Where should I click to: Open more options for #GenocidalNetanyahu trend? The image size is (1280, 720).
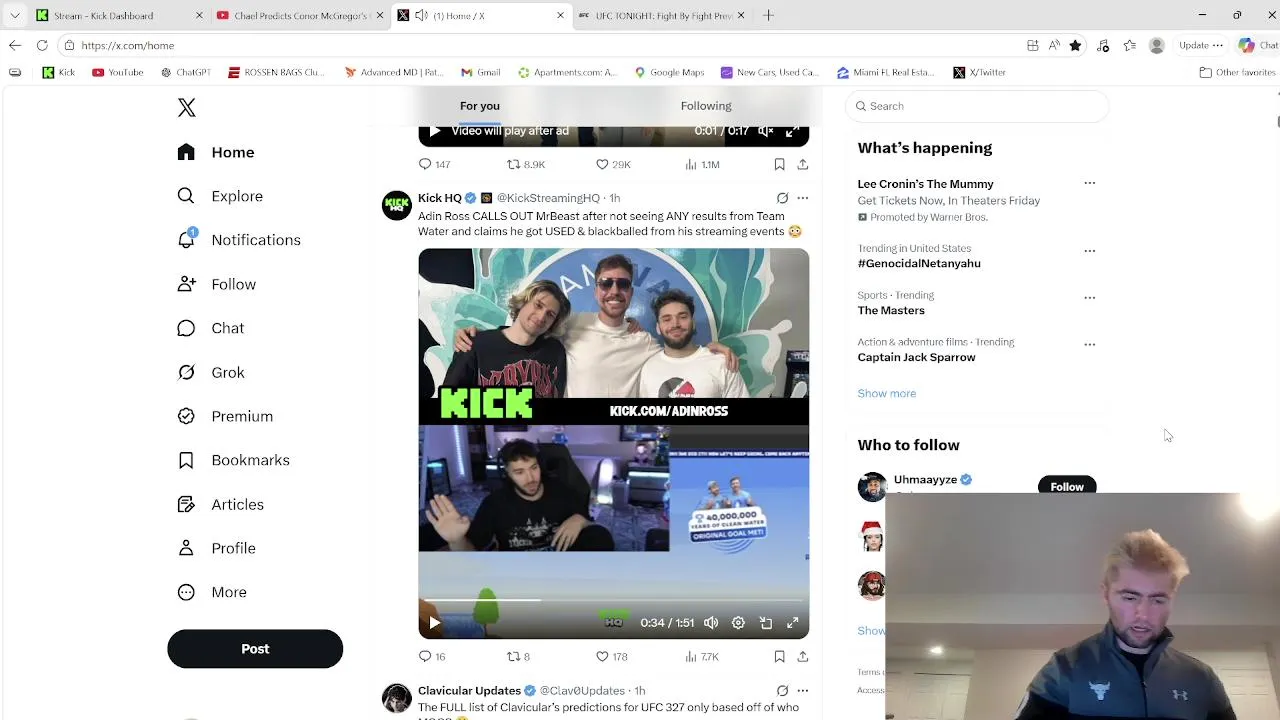(1090, 250)
